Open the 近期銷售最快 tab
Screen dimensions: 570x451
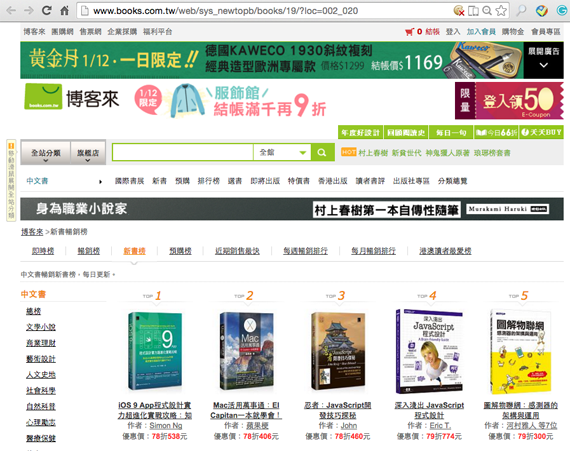237,251
